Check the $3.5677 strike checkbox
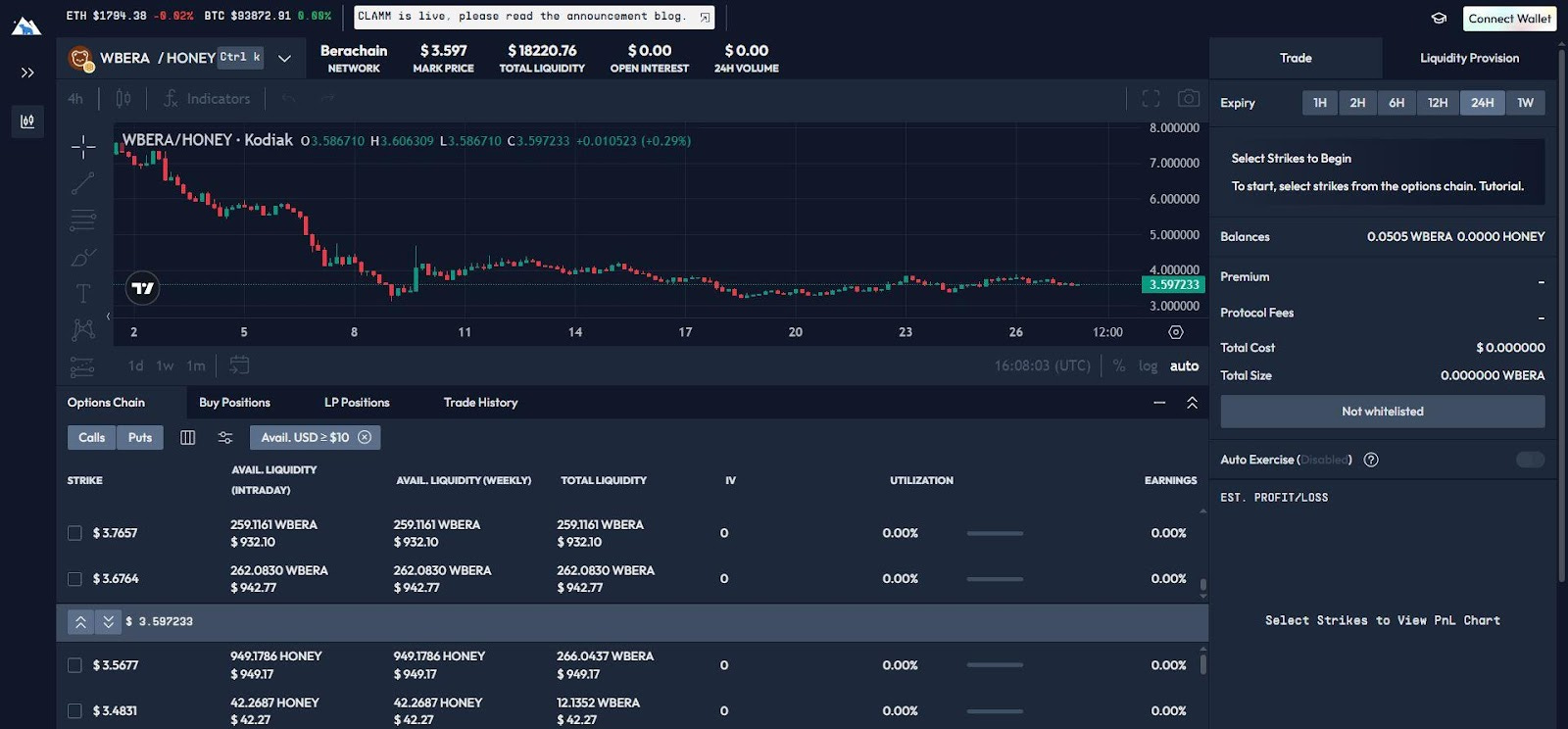 point(74,665)
